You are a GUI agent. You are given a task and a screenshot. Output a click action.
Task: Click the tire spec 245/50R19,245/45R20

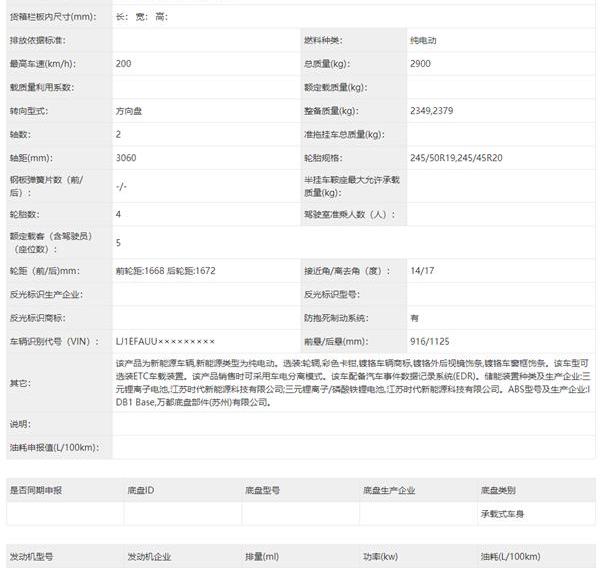pos(456,158)
